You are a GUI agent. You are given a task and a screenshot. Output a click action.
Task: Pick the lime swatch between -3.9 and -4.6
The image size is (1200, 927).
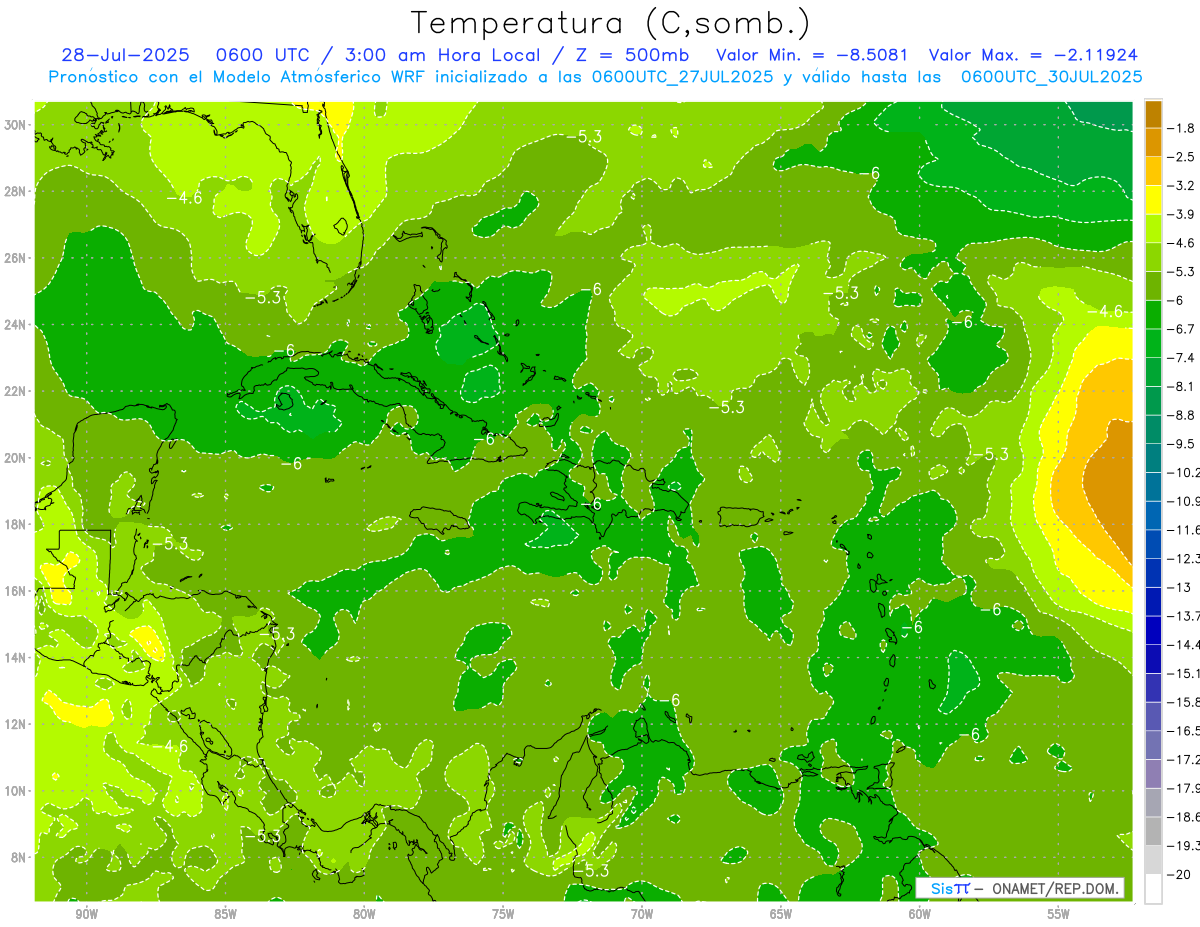(x=1153, y=228)
